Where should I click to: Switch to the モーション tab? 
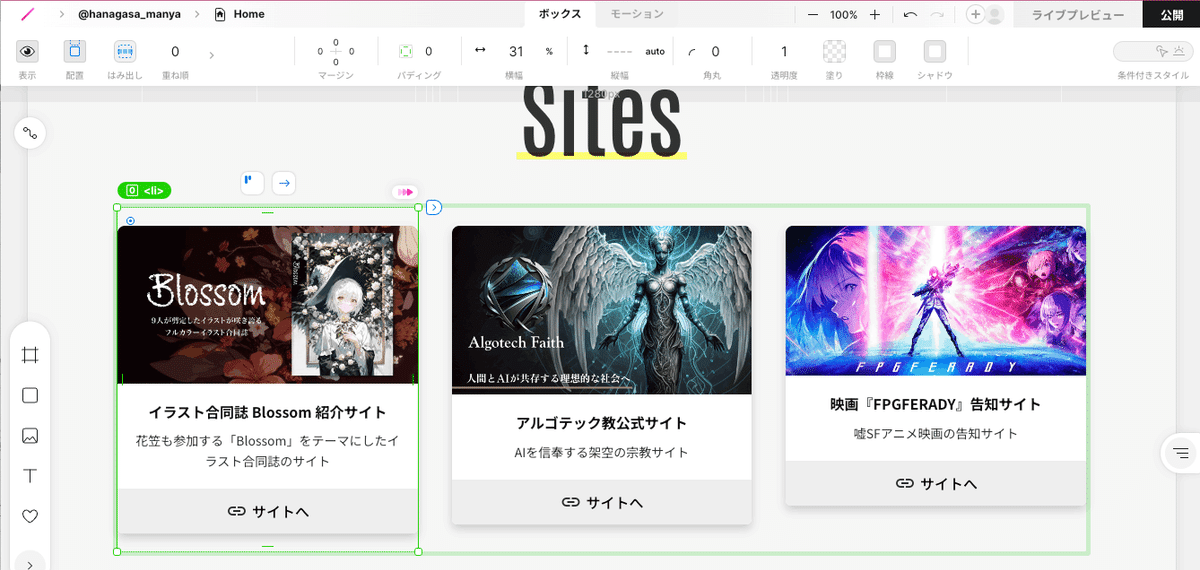637,15
